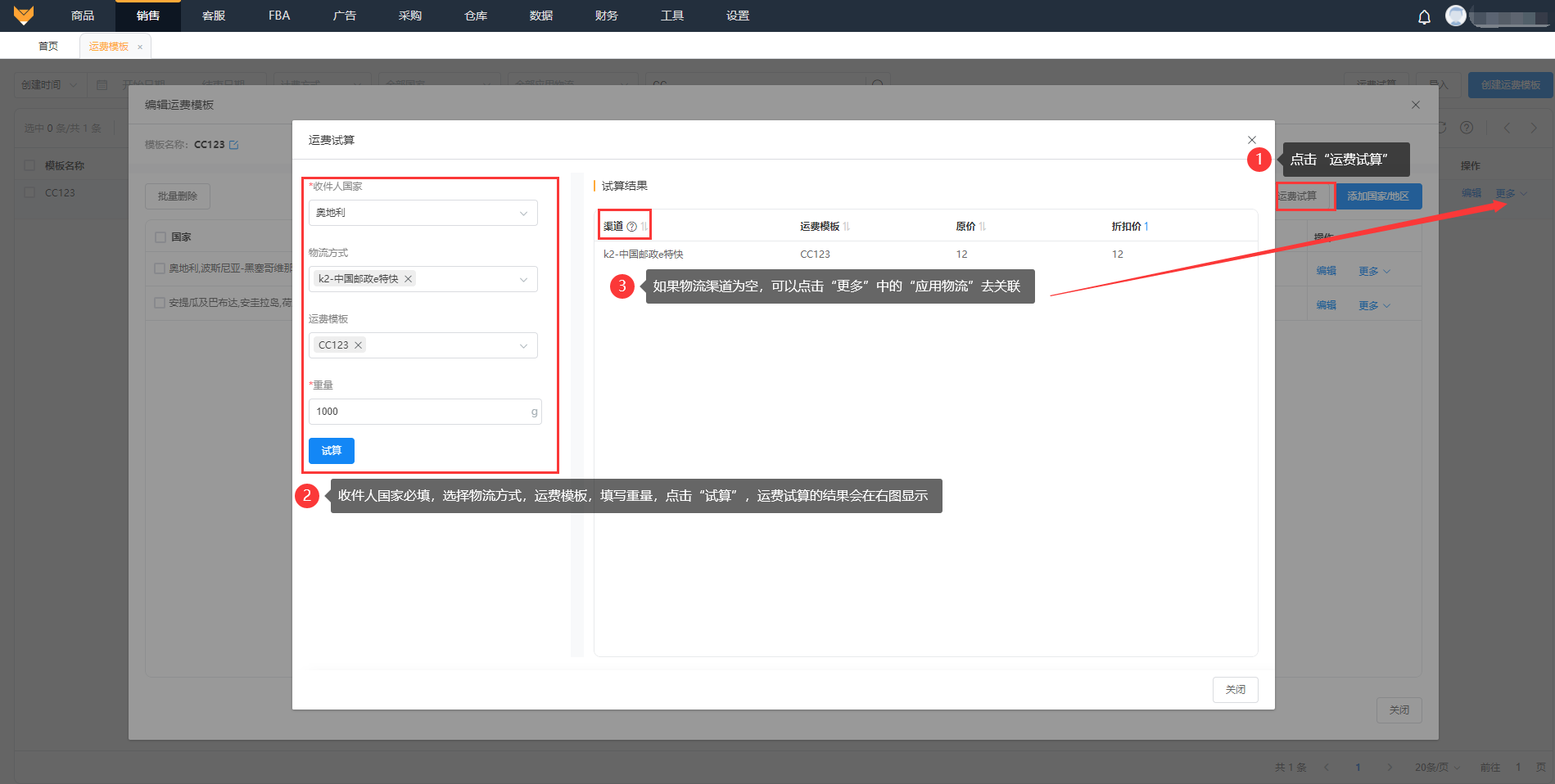Image resolution: width=1555 pixels, height=784 pixels.
Task: Click the CC123 cell in the results table
Action: (x=815, y=255)
